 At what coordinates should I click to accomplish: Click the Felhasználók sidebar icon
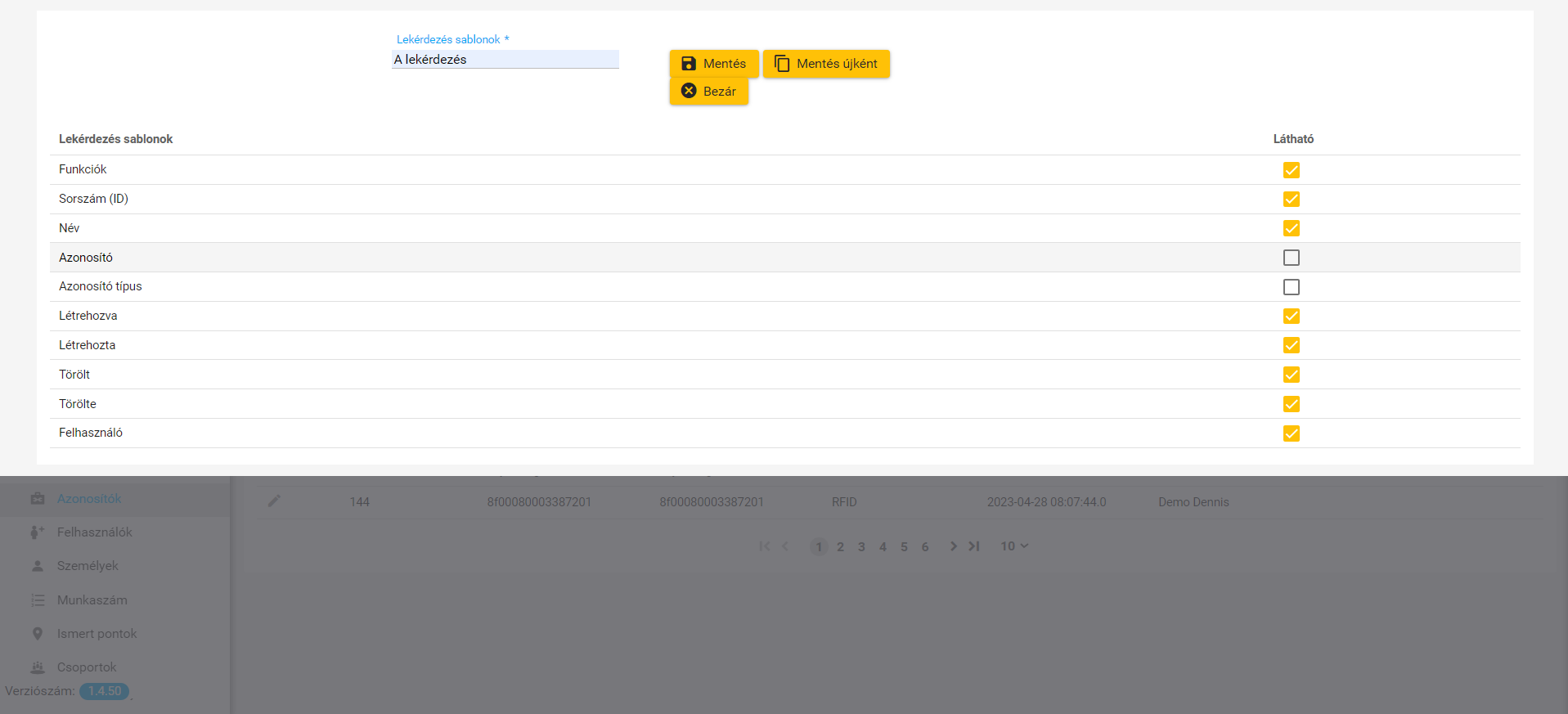[x=38, y=532]
